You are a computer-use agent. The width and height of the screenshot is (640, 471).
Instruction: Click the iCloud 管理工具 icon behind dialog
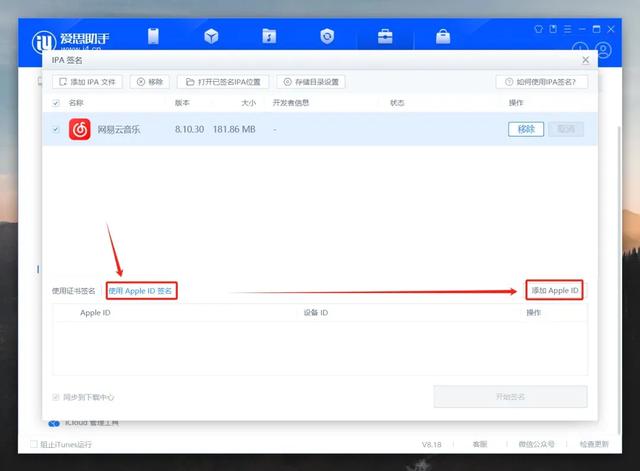click(x=54, y=423)
